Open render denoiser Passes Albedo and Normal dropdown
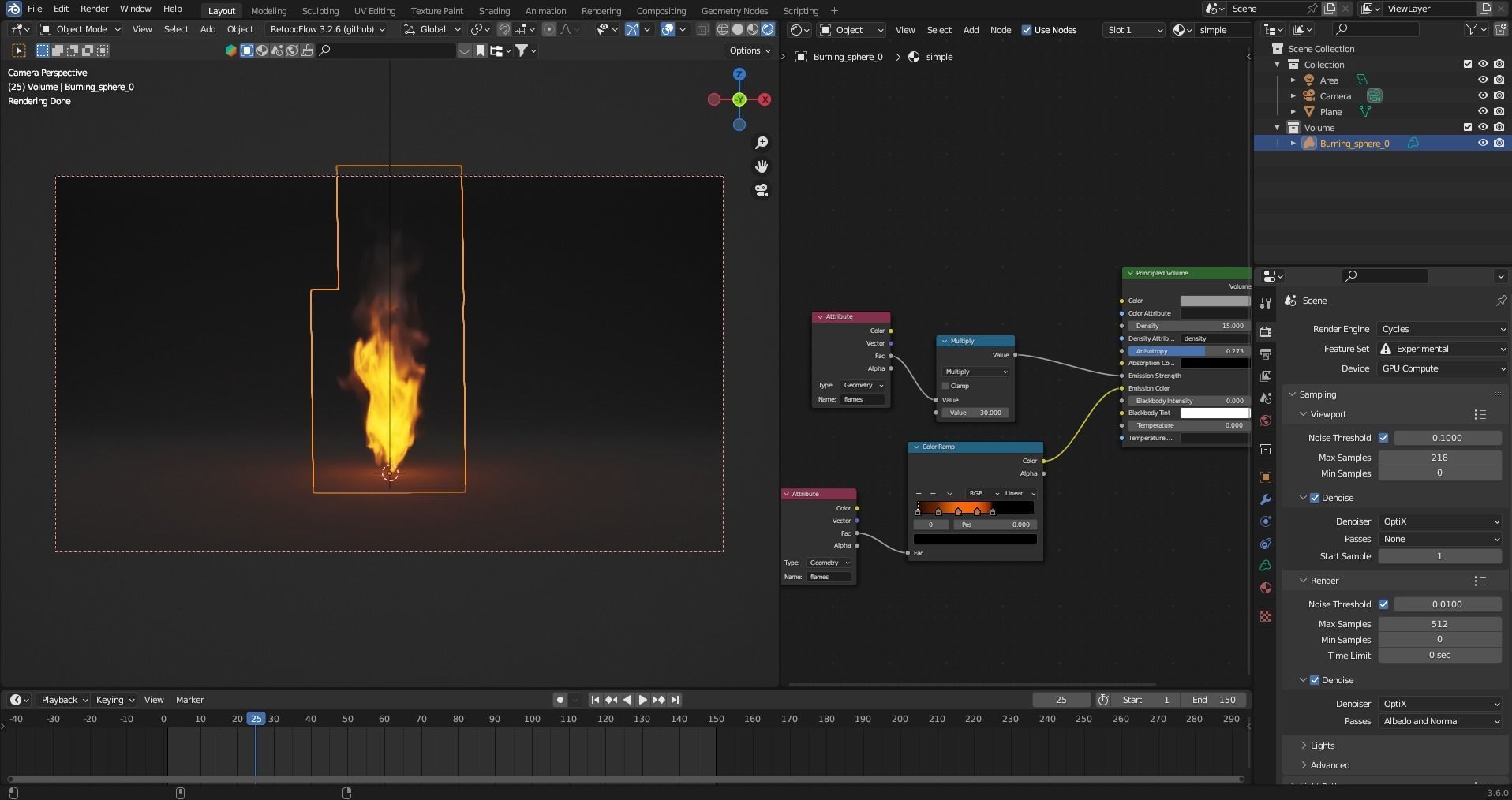 (x=1440, y=721)
